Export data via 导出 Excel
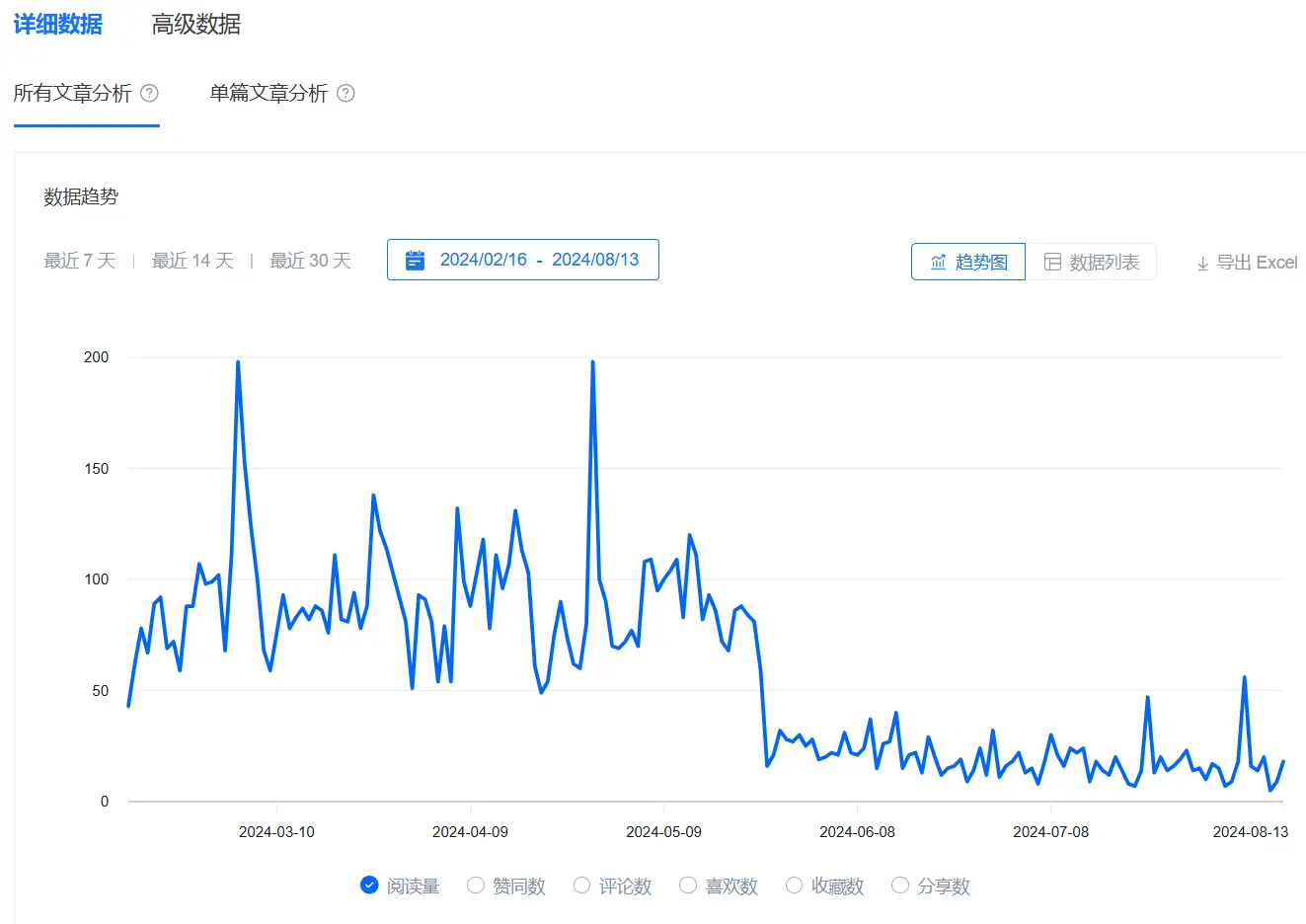Viewport: 1306px width, 924px height. [x=1246, y=263]
